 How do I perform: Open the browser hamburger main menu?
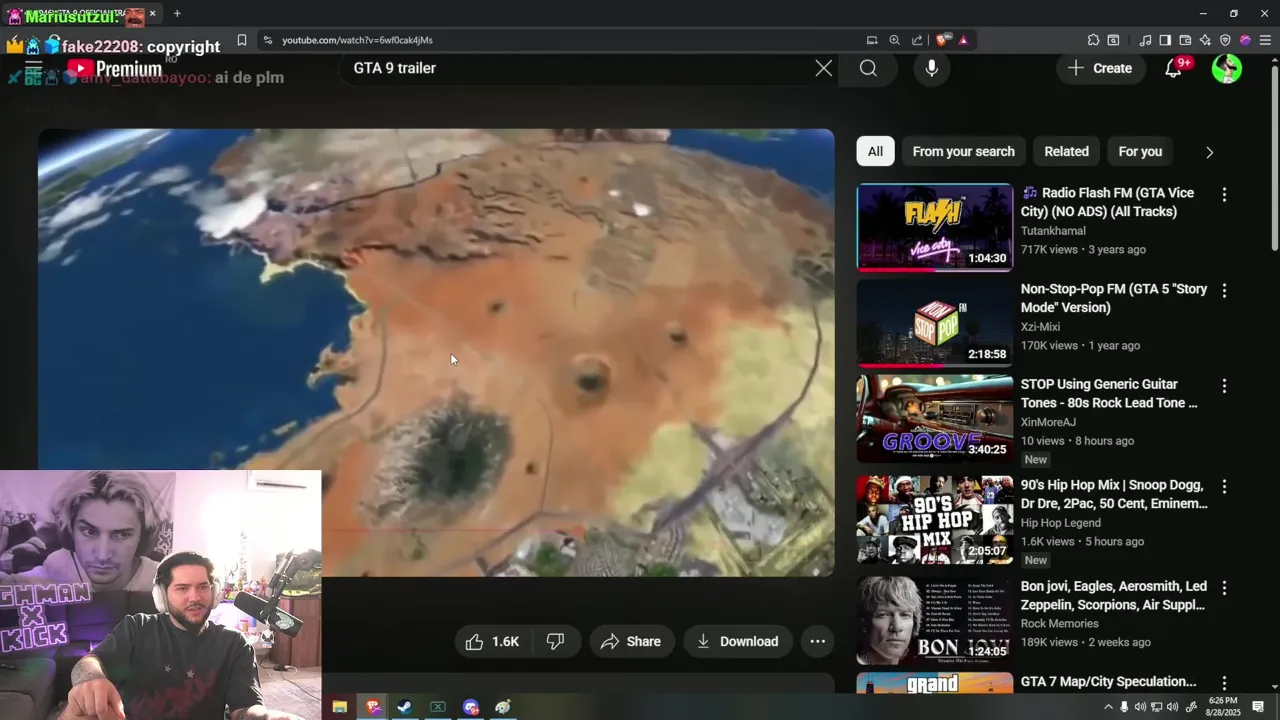click(1265, 40)
